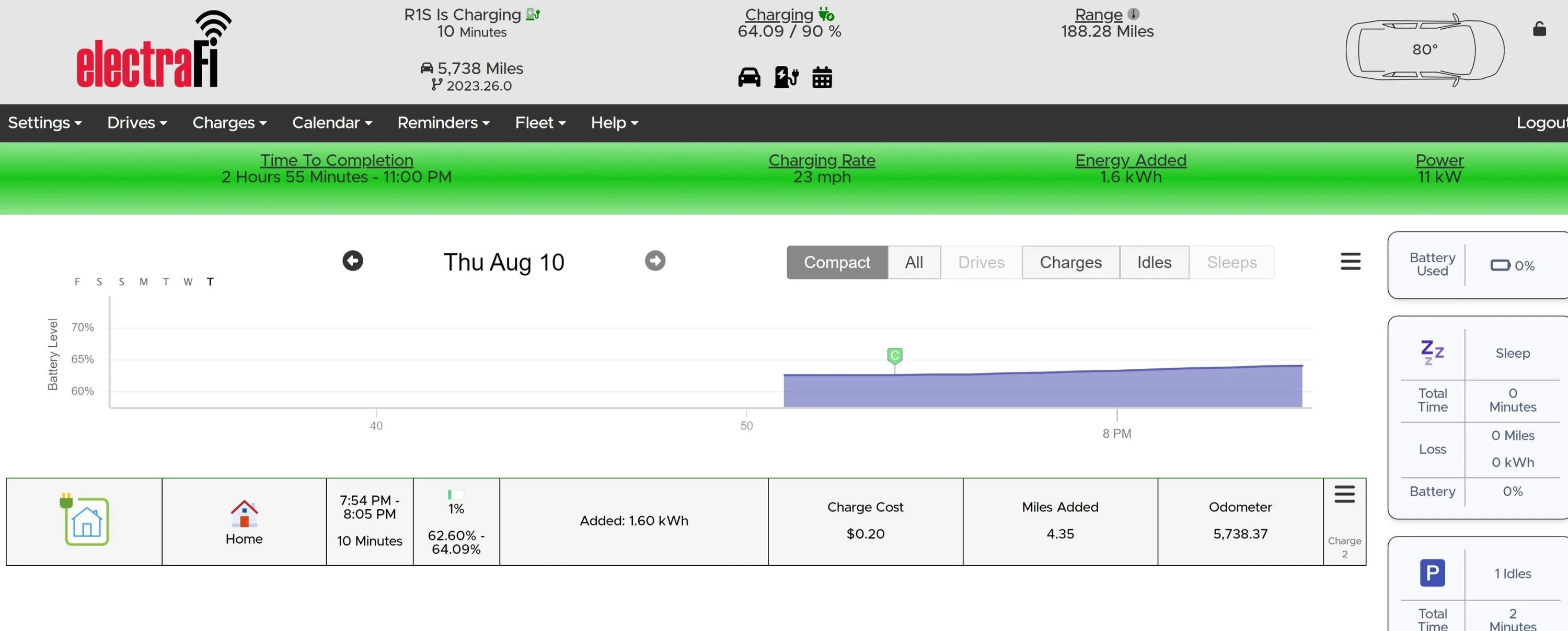Click the 188.28 Miles range value

tap(1106, 31)
